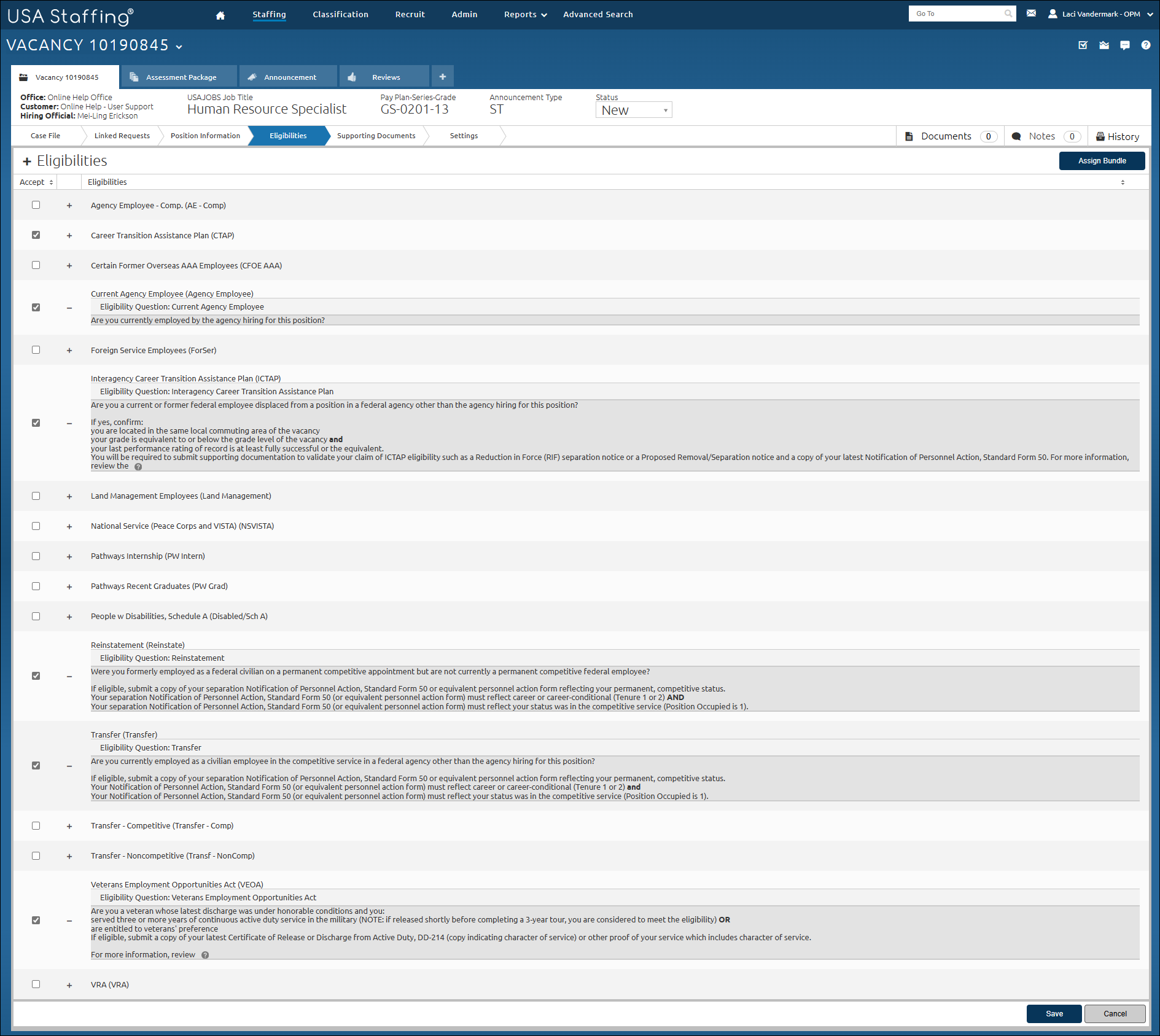Uncheck the Reinstatement checkbox

[36, 676]
